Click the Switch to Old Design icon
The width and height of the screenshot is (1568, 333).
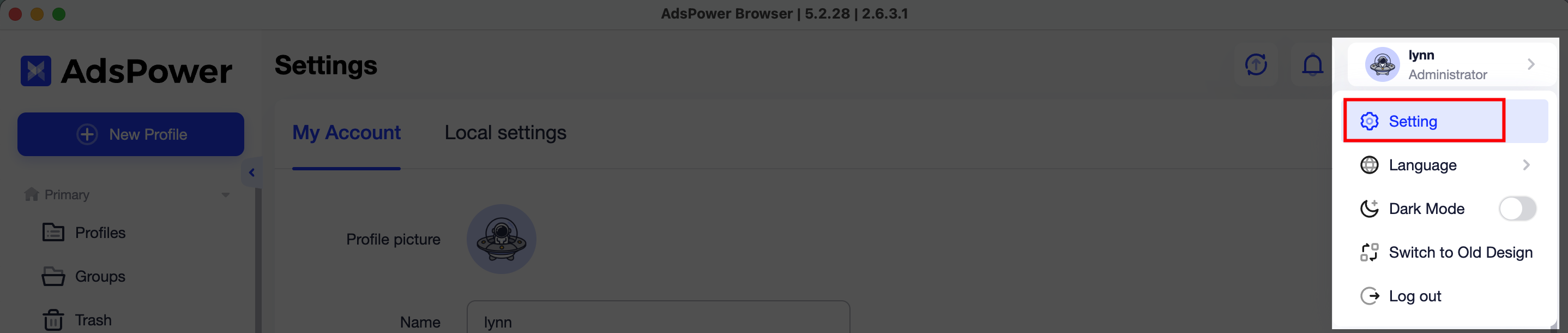[x=1369, y=253]
